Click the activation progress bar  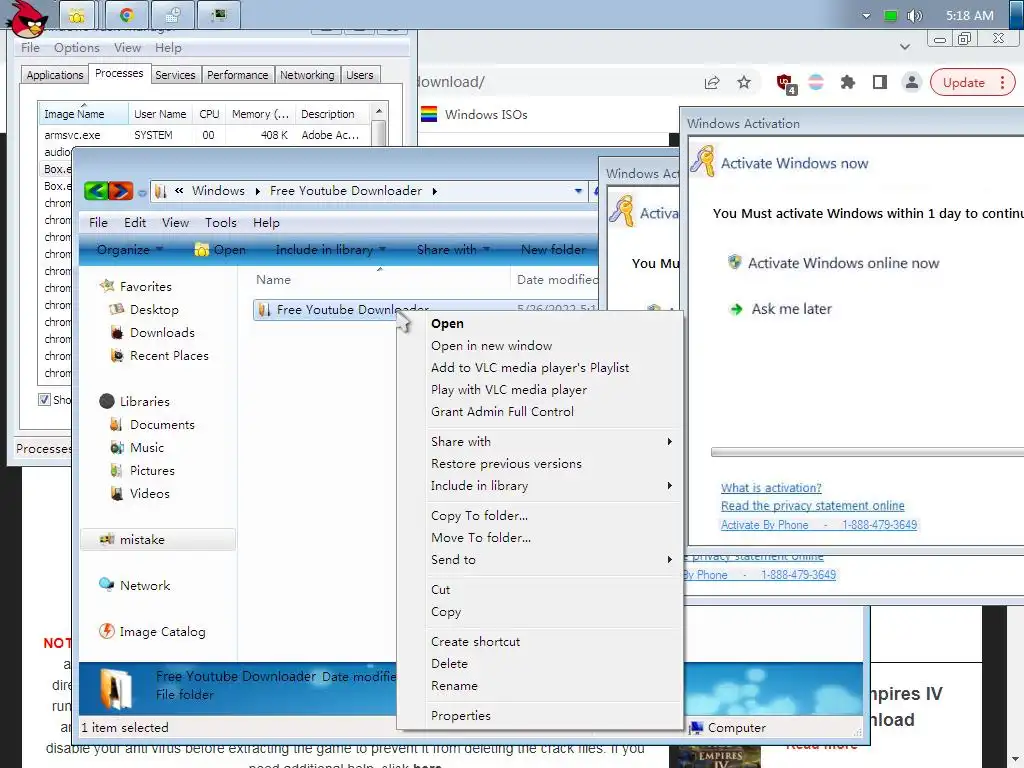pos(867,452)
